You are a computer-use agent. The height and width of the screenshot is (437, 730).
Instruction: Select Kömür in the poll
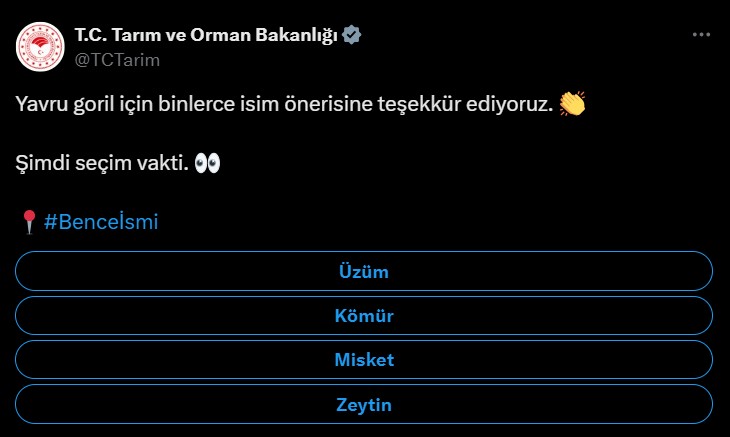point(364,316)
